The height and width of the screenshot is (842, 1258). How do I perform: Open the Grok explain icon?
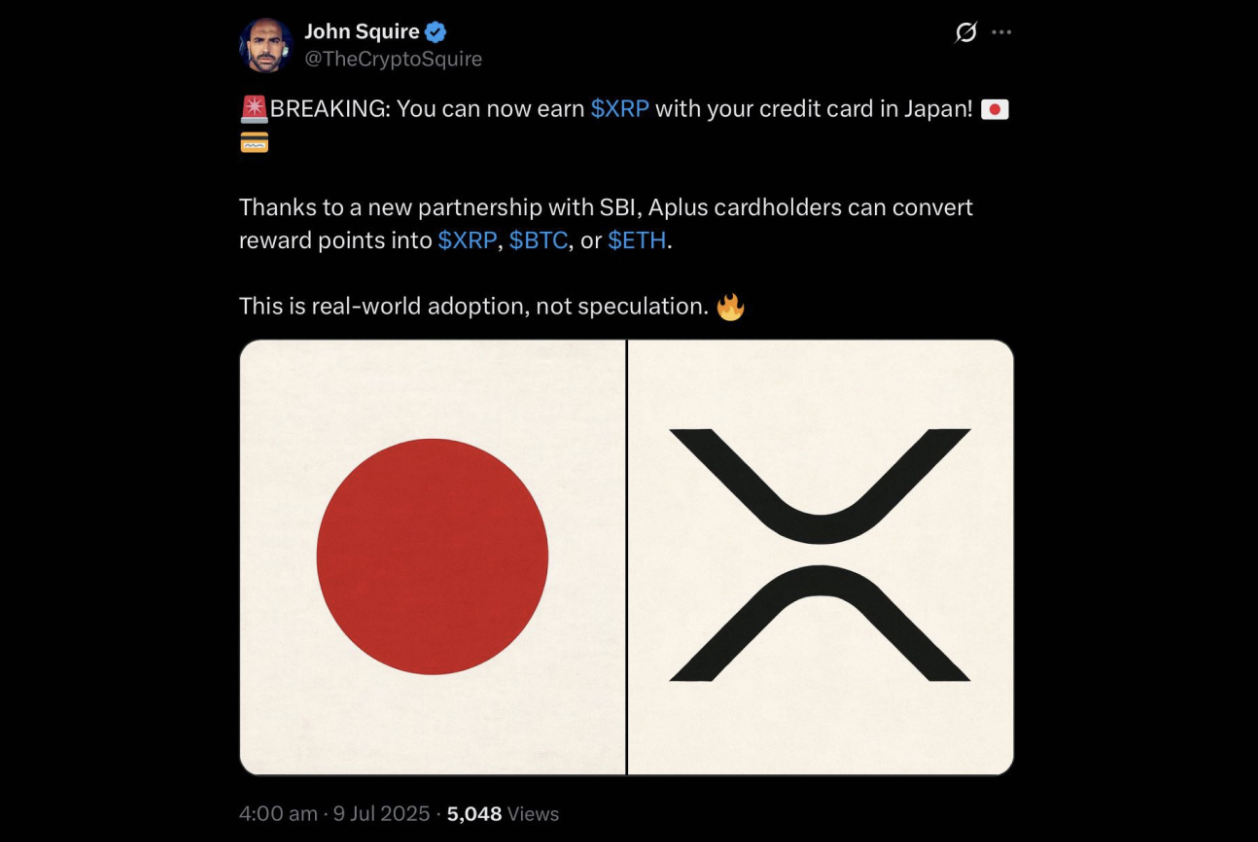[x=965, y=33]
